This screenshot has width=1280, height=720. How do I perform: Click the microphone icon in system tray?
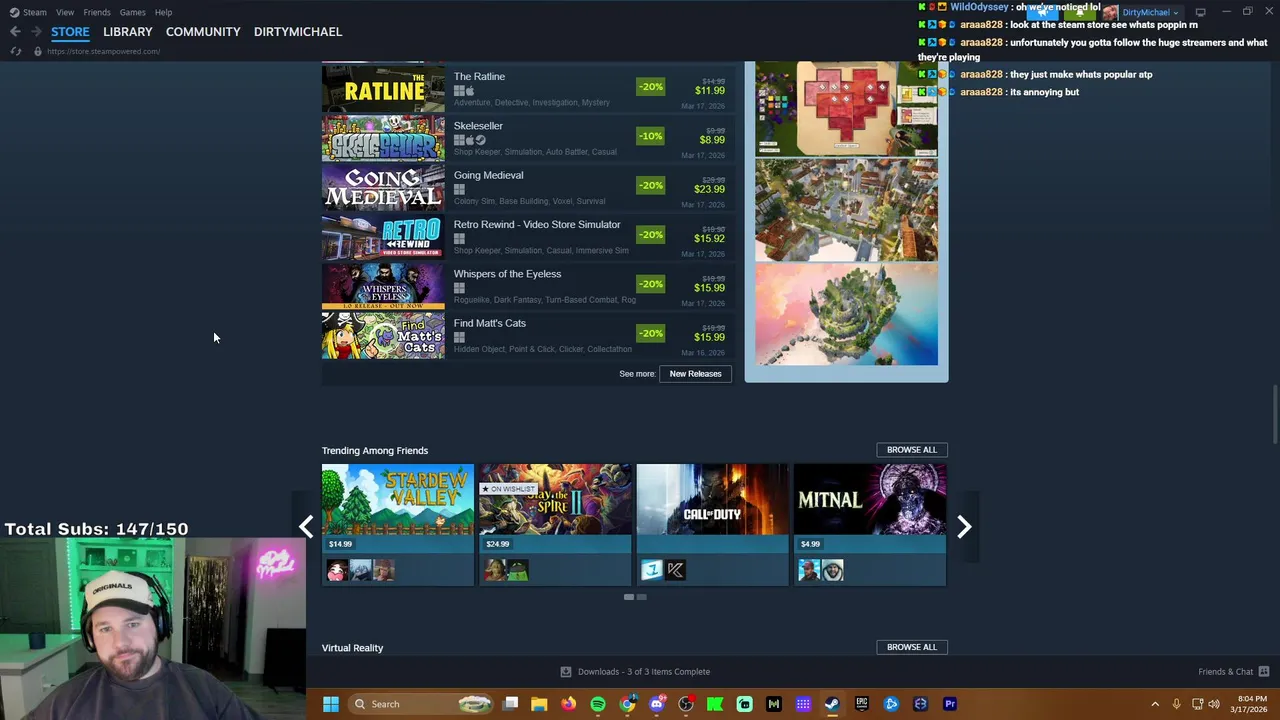1176,704
